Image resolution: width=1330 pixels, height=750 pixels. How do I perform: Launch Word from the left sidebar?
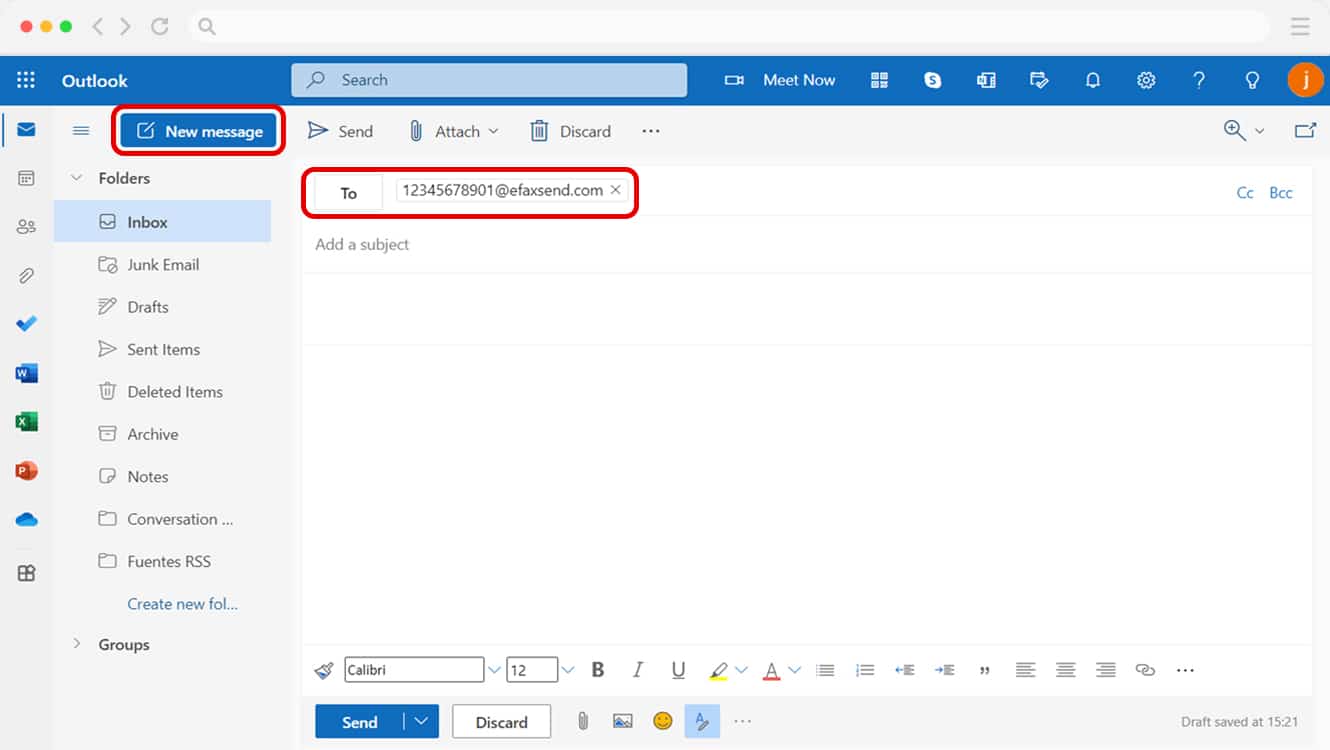[x=24, y=372]
